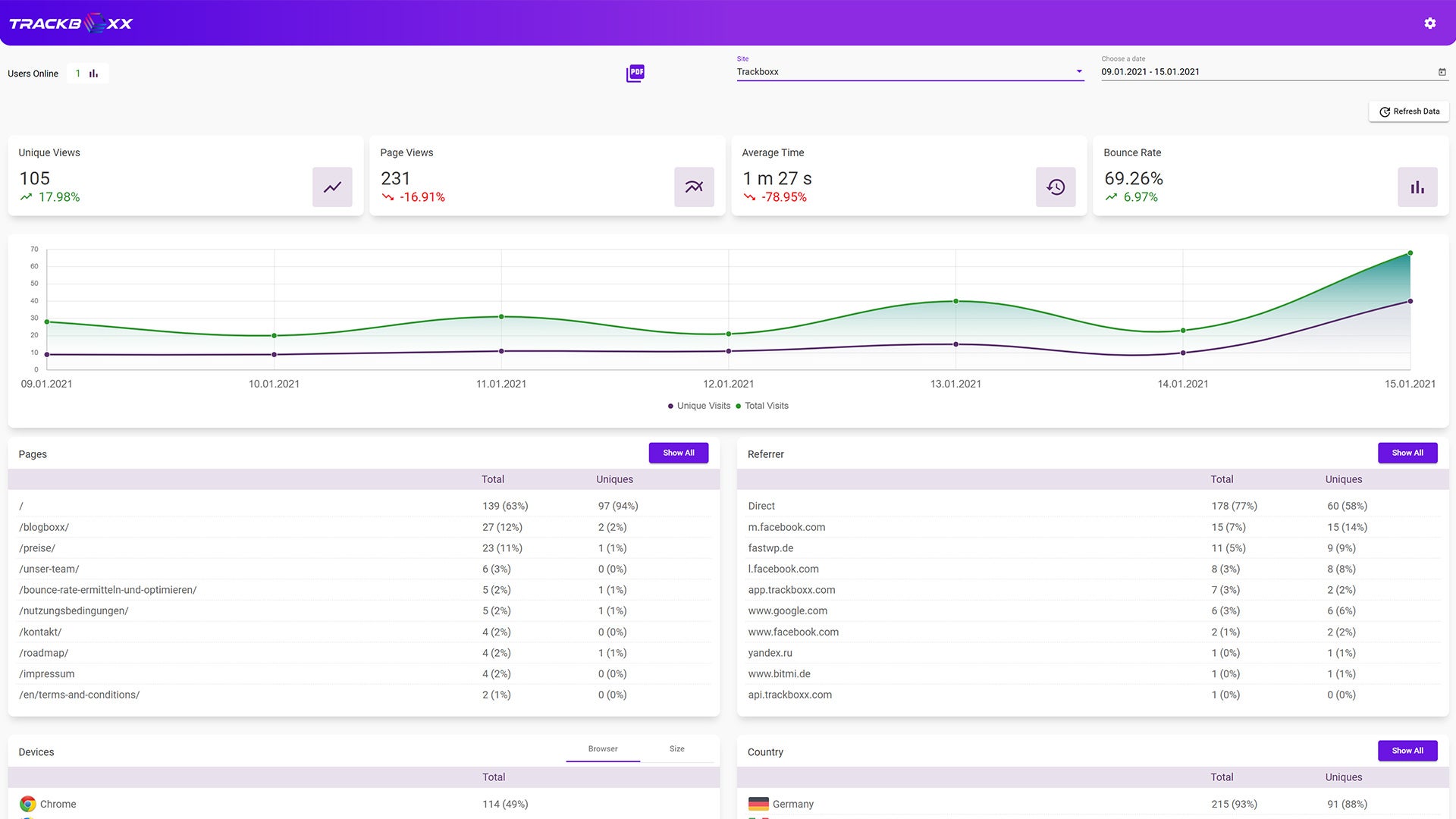The height and width of the screenshot is (819, 1456).
Task: Click the Refresh Data button
Action: tap(1409, 111)
